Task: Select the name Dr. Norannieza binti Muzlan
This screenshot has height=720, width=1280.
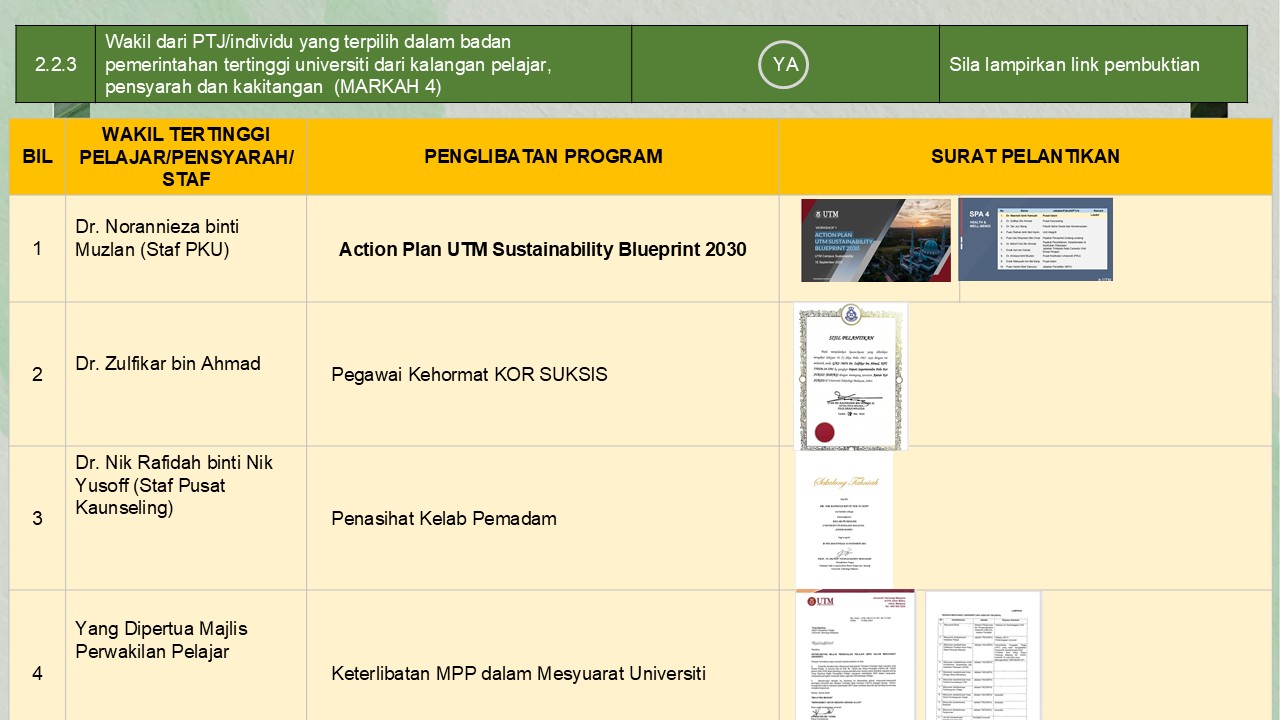Action: click(x=157, y=238)
